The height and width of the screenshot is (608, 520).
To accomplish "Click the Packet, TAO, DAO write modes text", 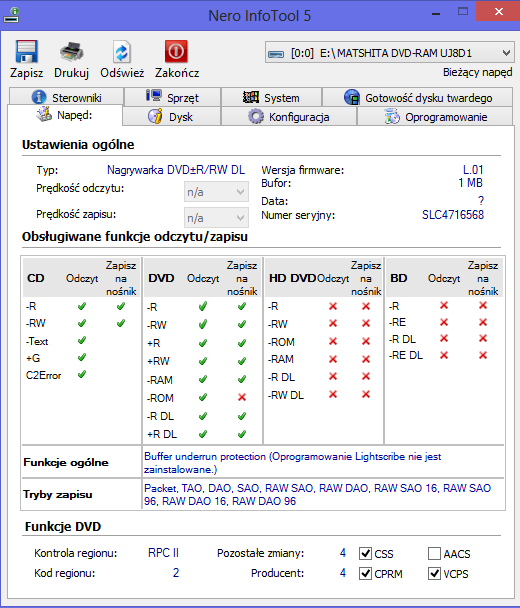I will 317,494.
